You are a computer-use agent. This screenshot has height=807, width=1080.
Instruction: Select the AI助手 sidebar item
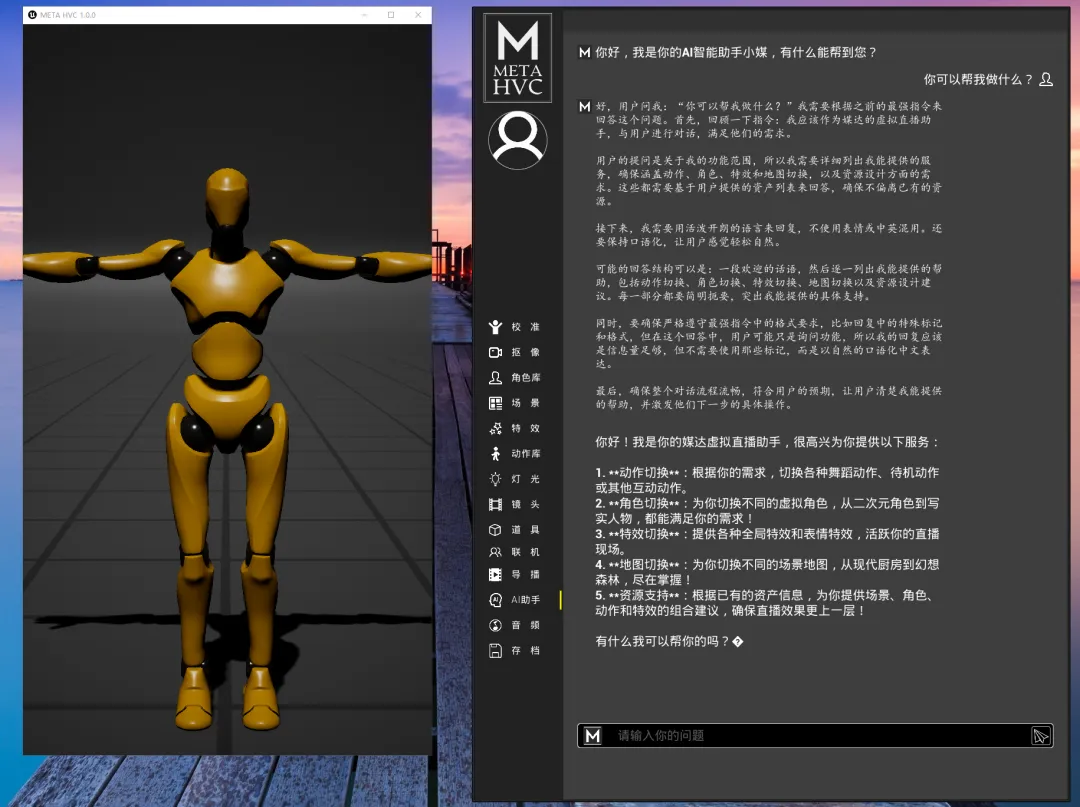pos(515,600)
